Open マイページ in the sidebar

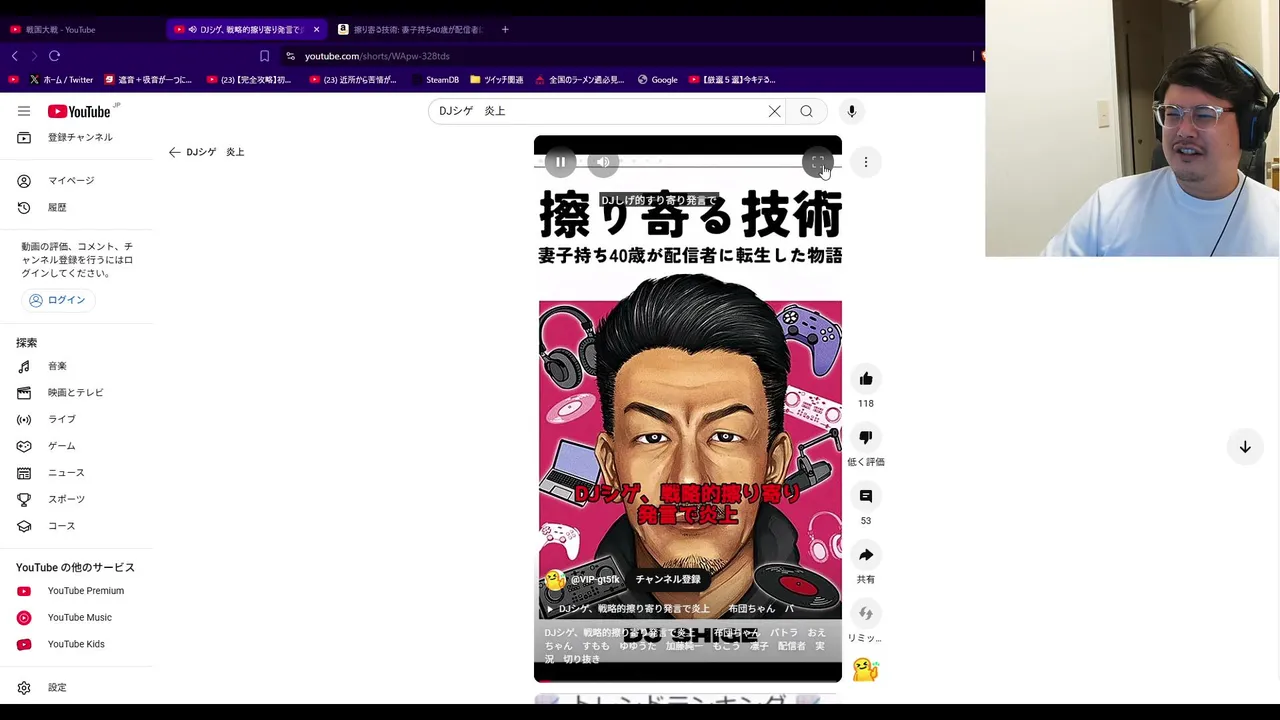pyautogui.click(x=76, y=180)
